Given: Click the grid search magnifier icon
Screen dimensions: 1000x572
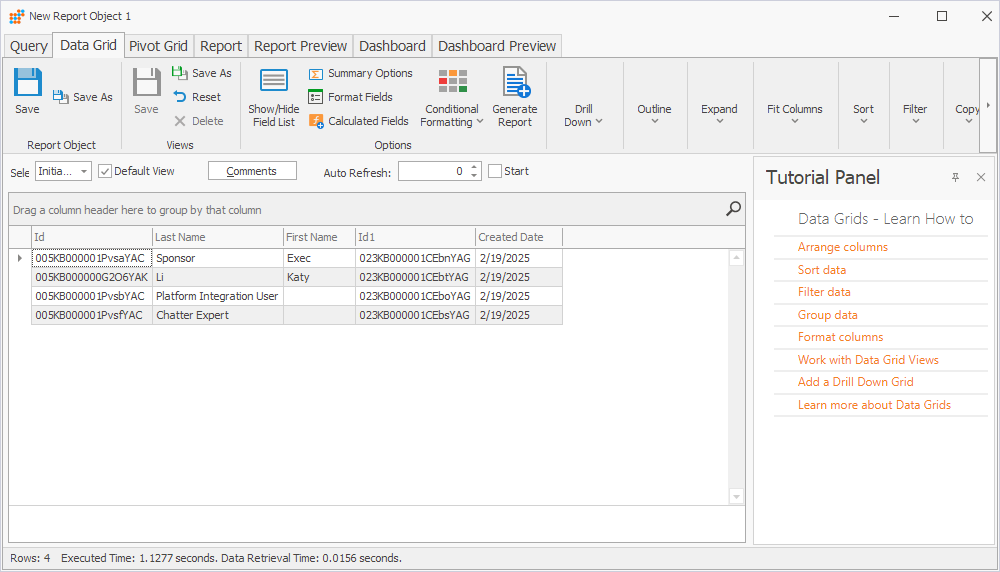Looking at the screenshot, I should 733,209.
